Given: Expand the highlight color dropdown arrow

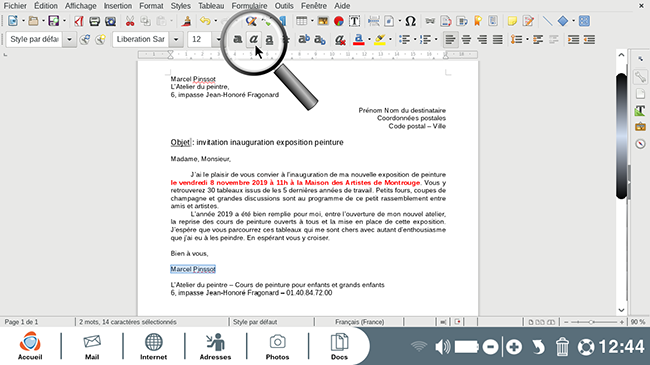Looking at the screenshot, I should [x=390, y=39].
